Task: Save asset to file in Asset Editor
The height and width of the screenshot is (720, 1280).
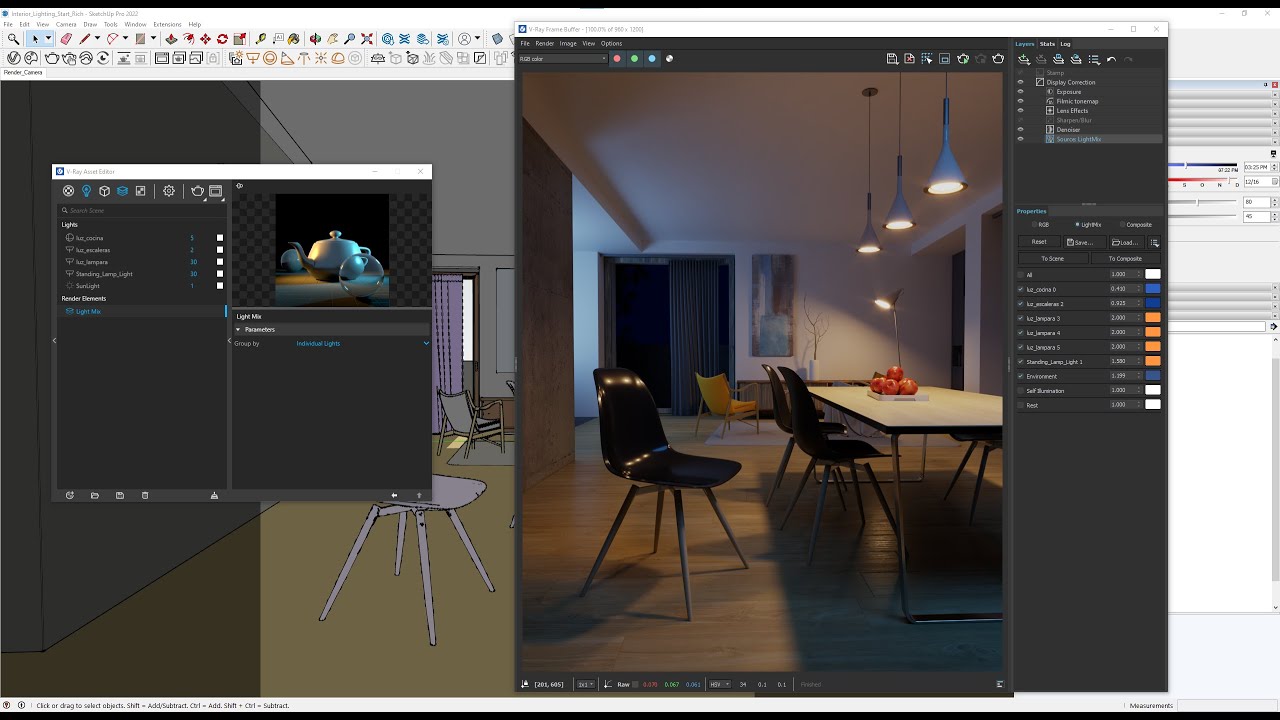Action: (120, 495)
